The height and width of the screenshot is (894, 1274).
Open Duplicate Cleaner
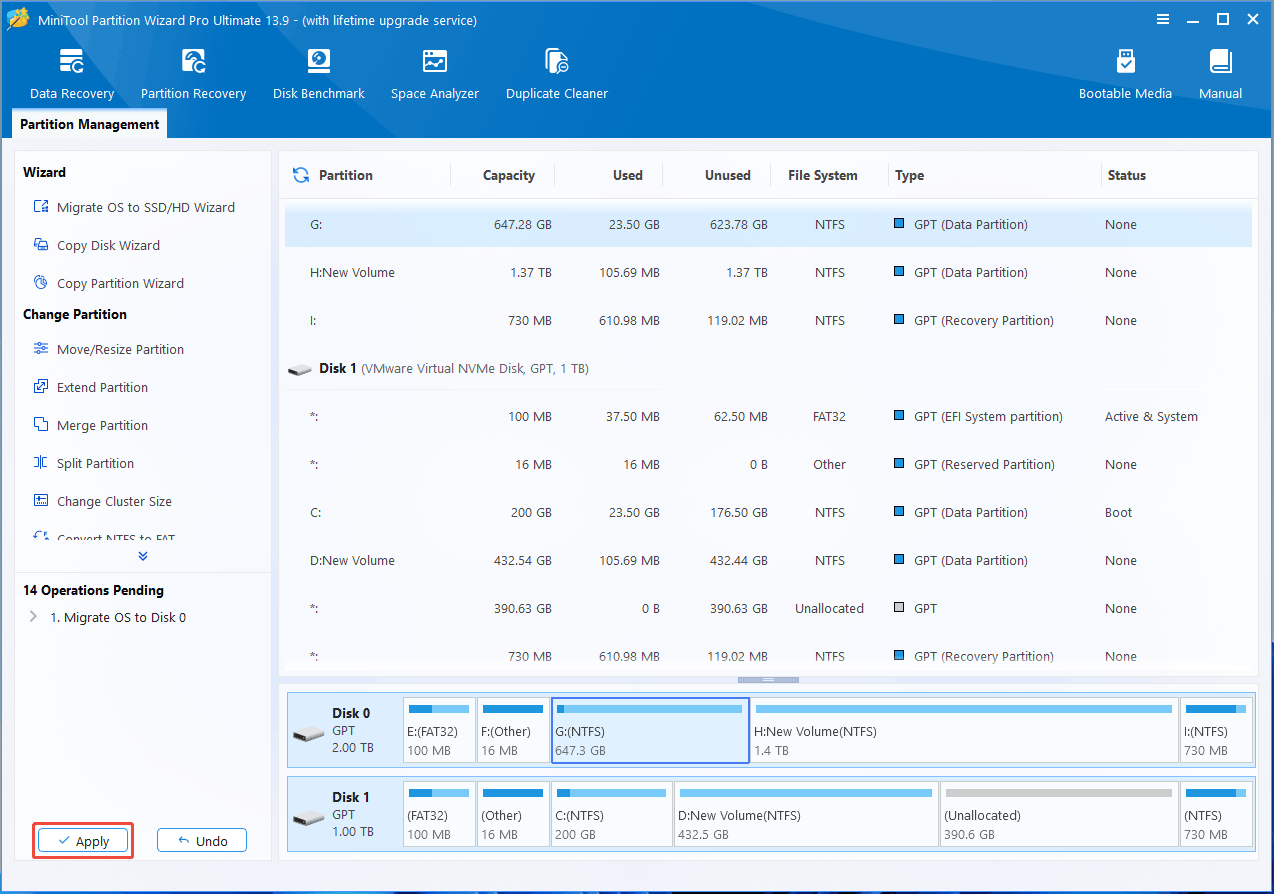(x=556, y=74)
